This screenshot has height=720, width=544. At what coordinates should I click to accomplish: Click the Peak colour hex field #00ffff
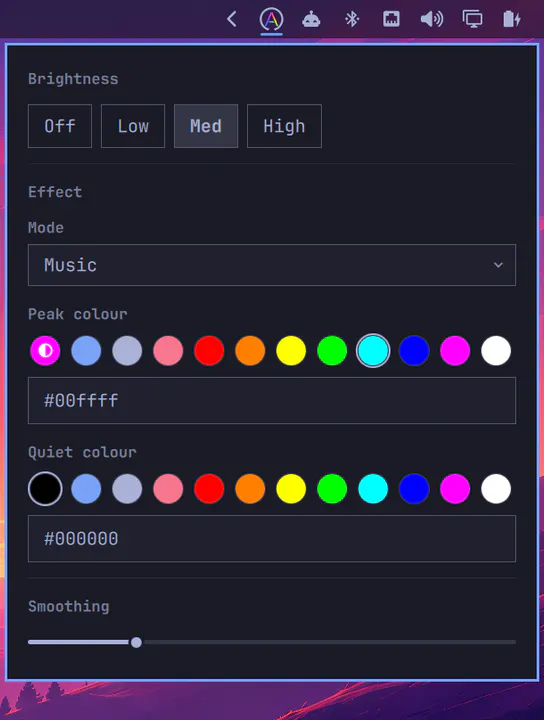click(272, 400)
